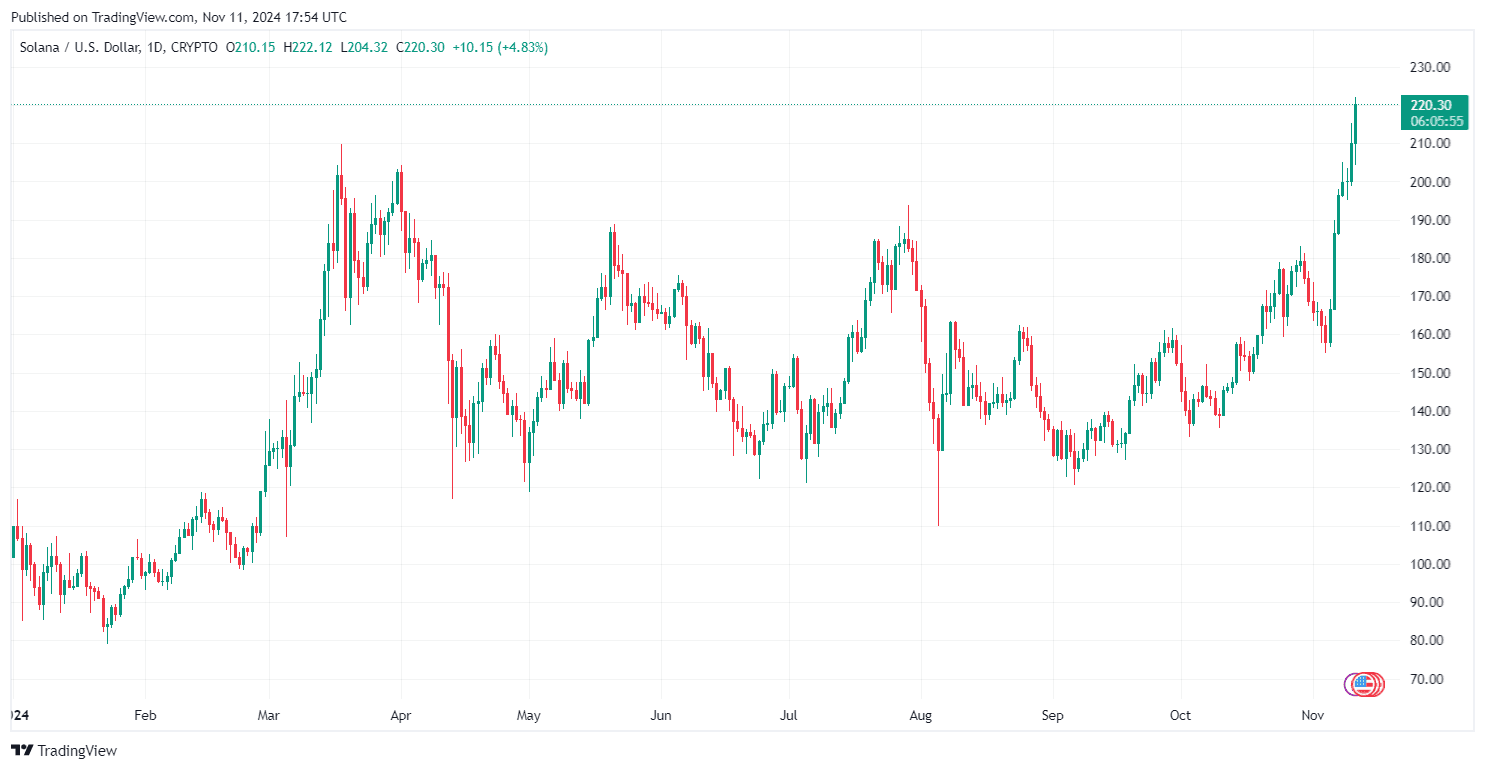
Task: Click the 140.00 price axis label
Action: (1430, 411)
